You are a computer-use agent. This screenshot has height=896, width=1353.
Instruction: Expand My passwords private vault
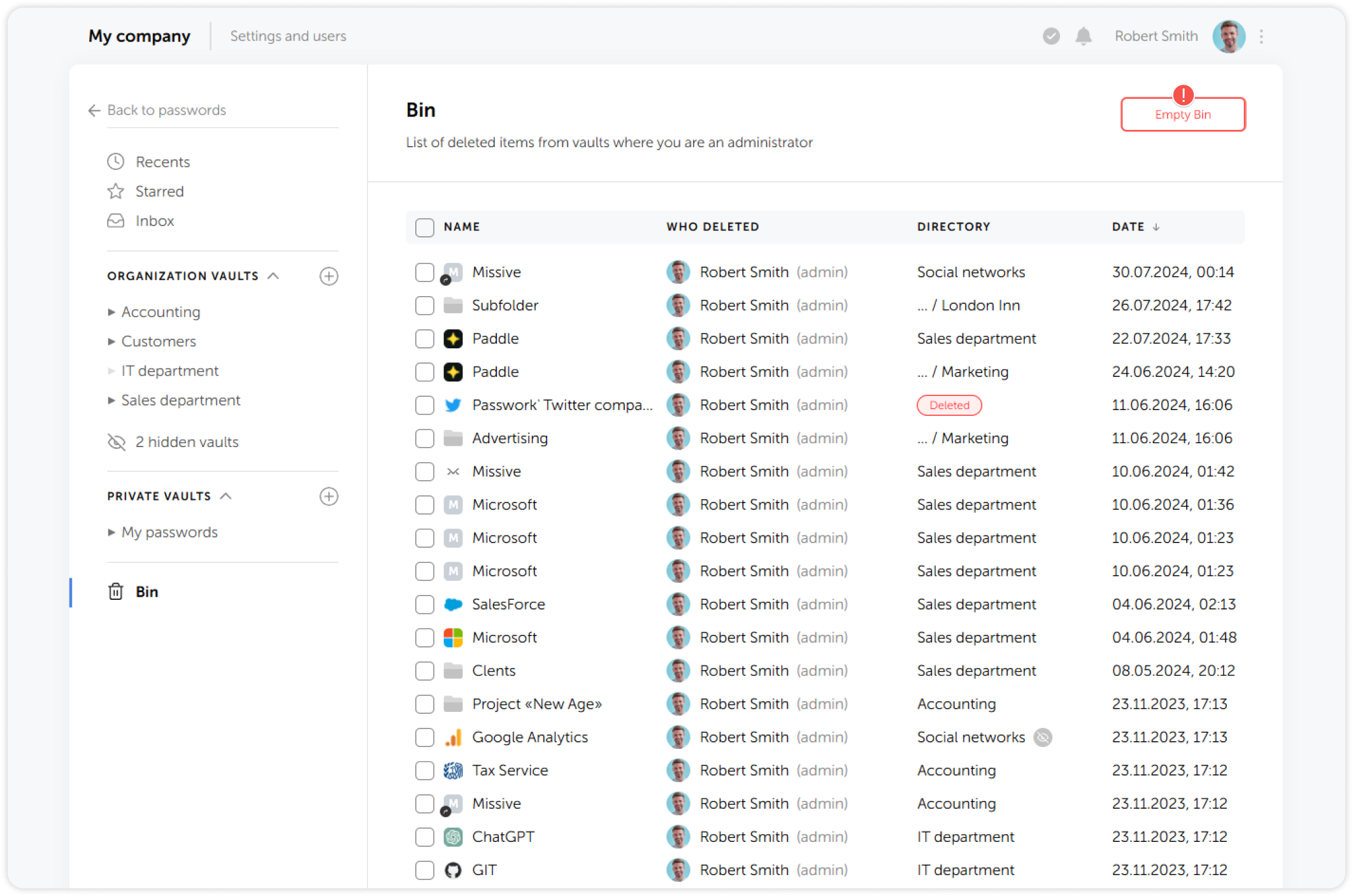click(111, 532)
